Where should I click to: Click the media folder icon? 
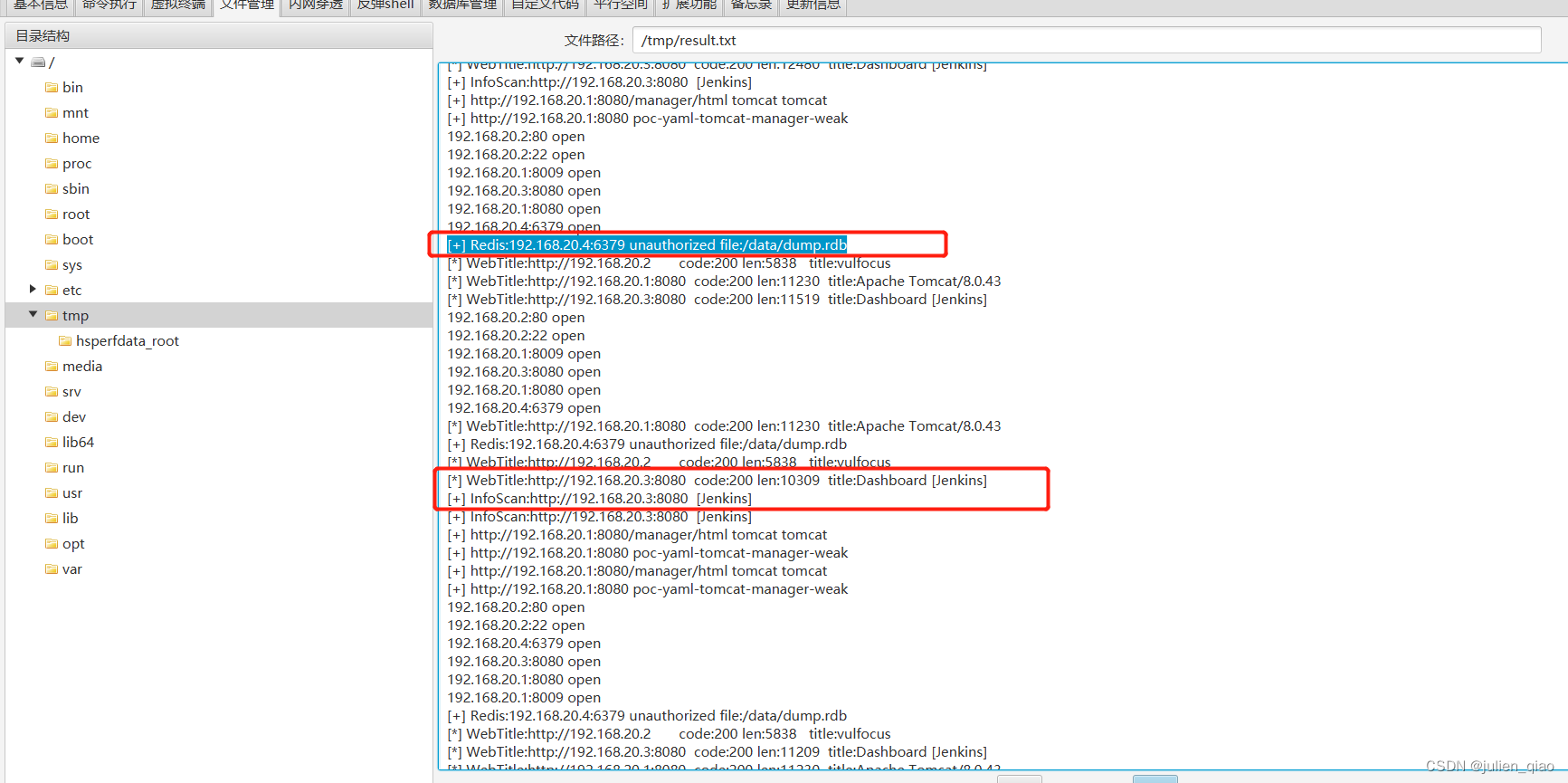52,367
